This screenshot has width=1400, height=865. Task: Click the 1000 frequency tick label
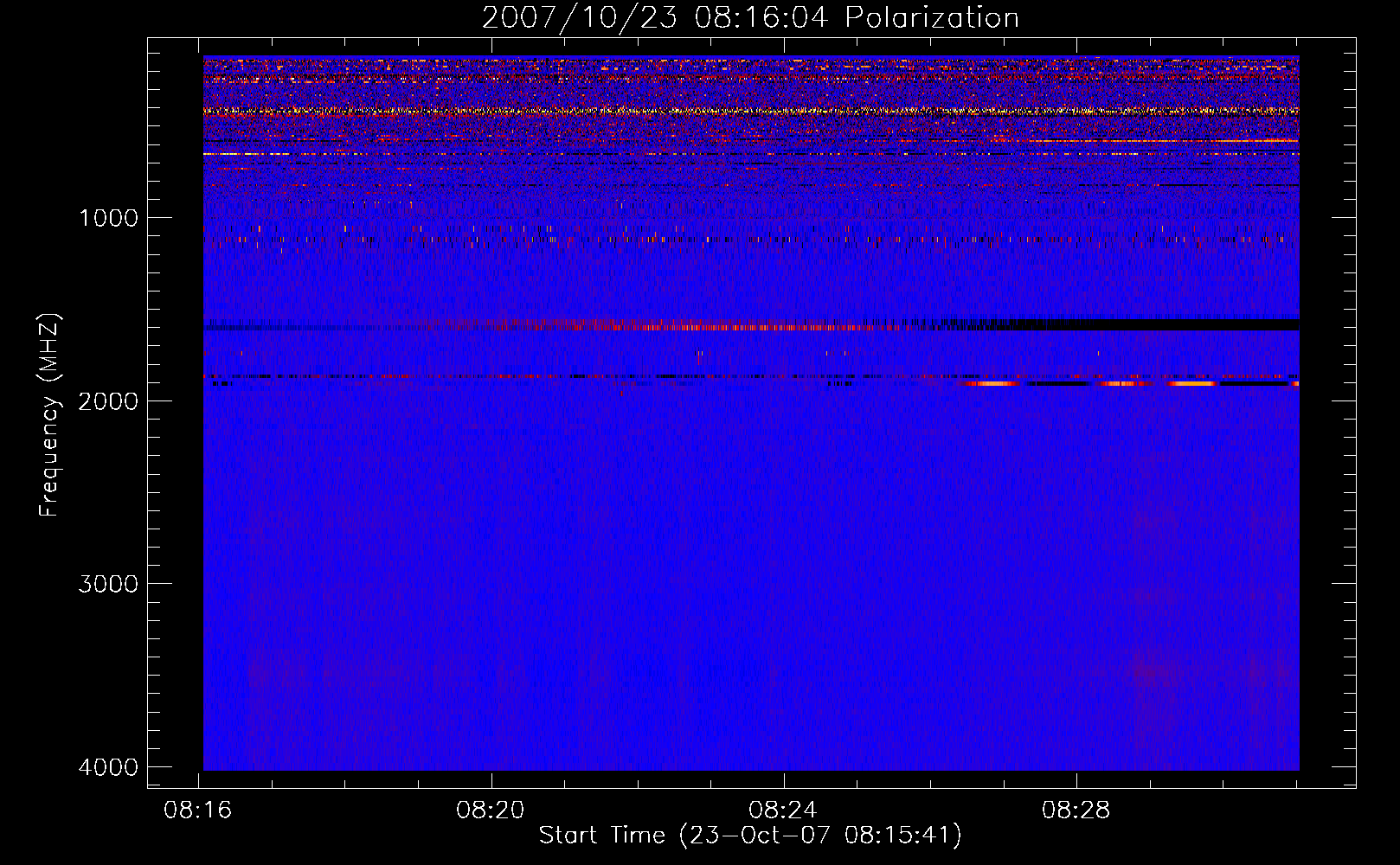click(x=108, y=218)
